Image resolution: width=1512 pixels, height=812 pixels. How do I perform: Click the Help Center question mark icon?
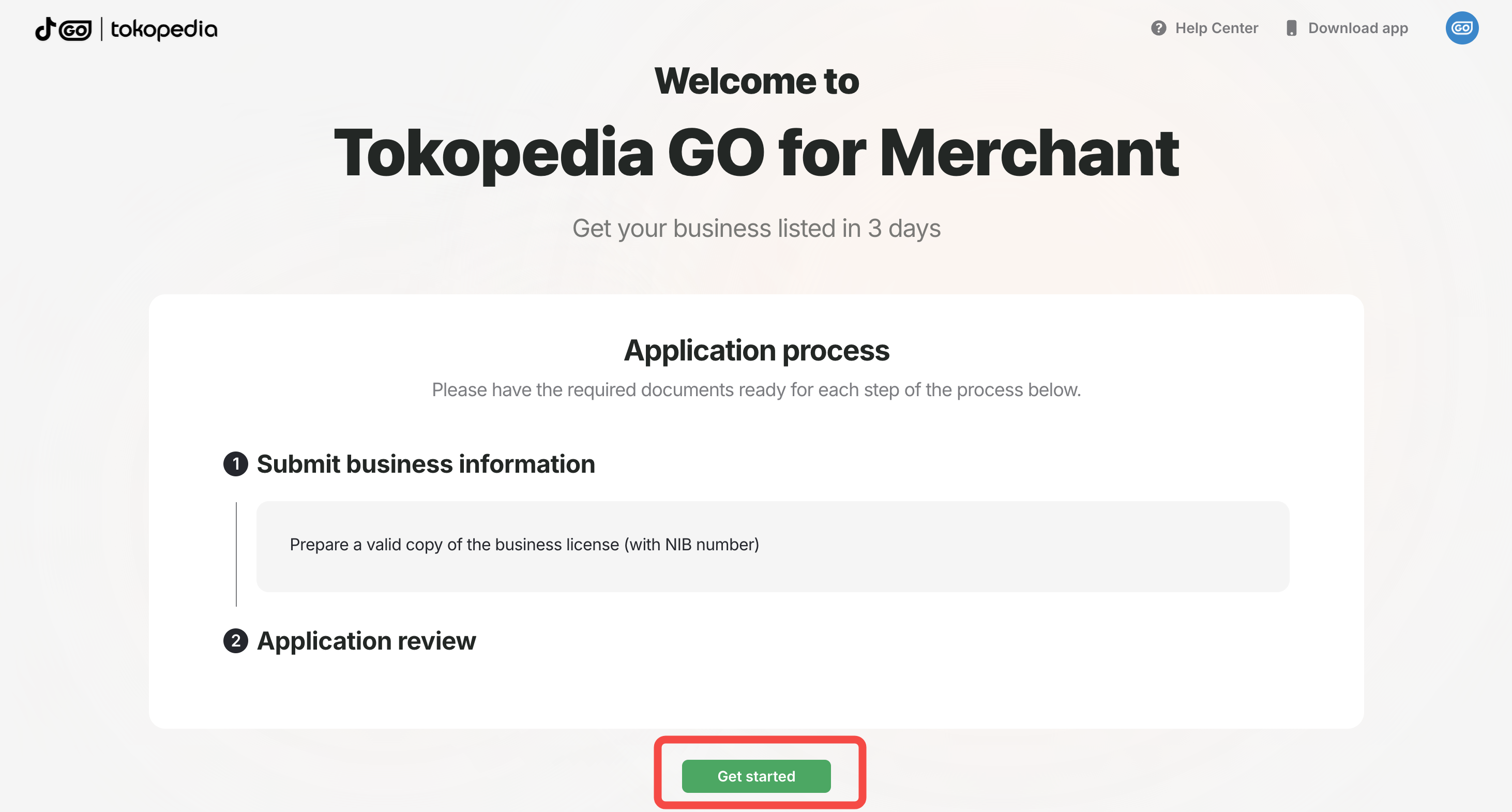1158,28
